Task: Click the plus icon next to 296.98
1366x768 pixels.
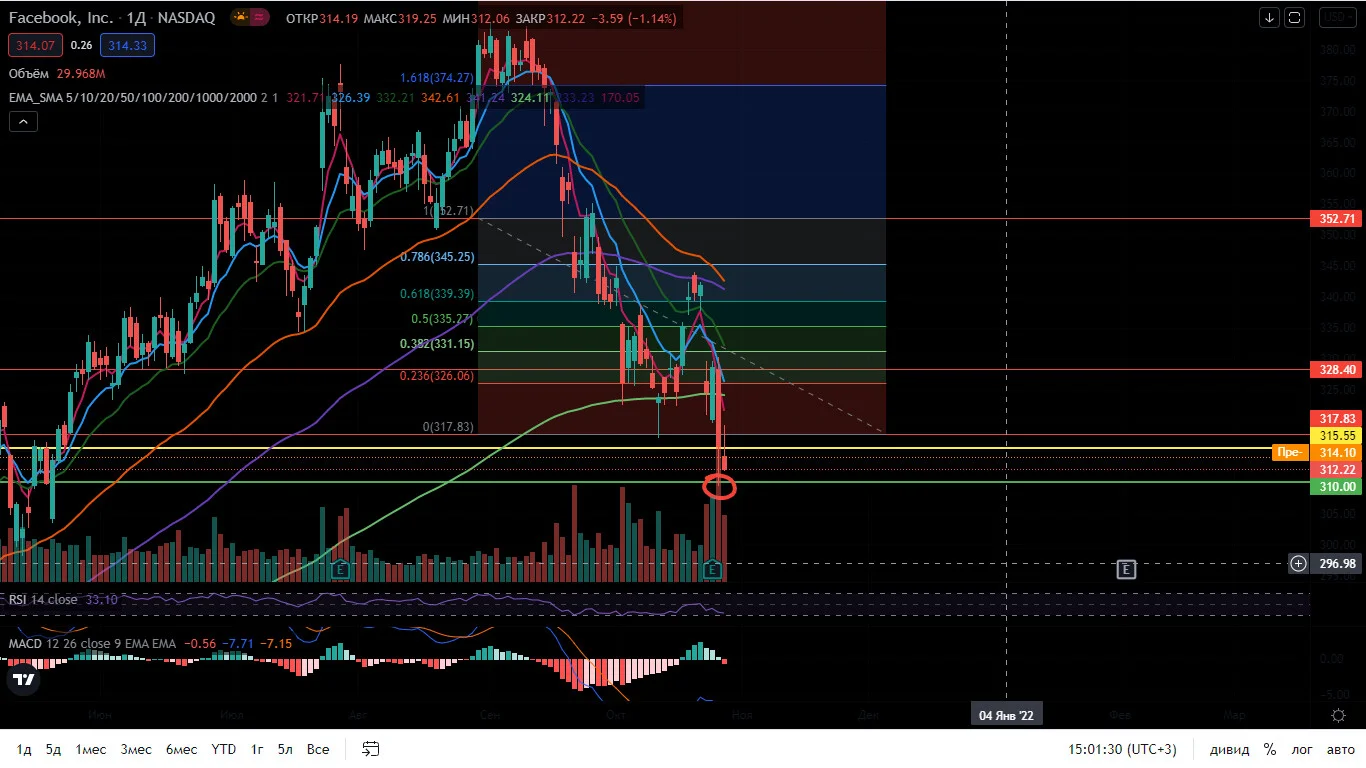Action: pos(1298,564)
